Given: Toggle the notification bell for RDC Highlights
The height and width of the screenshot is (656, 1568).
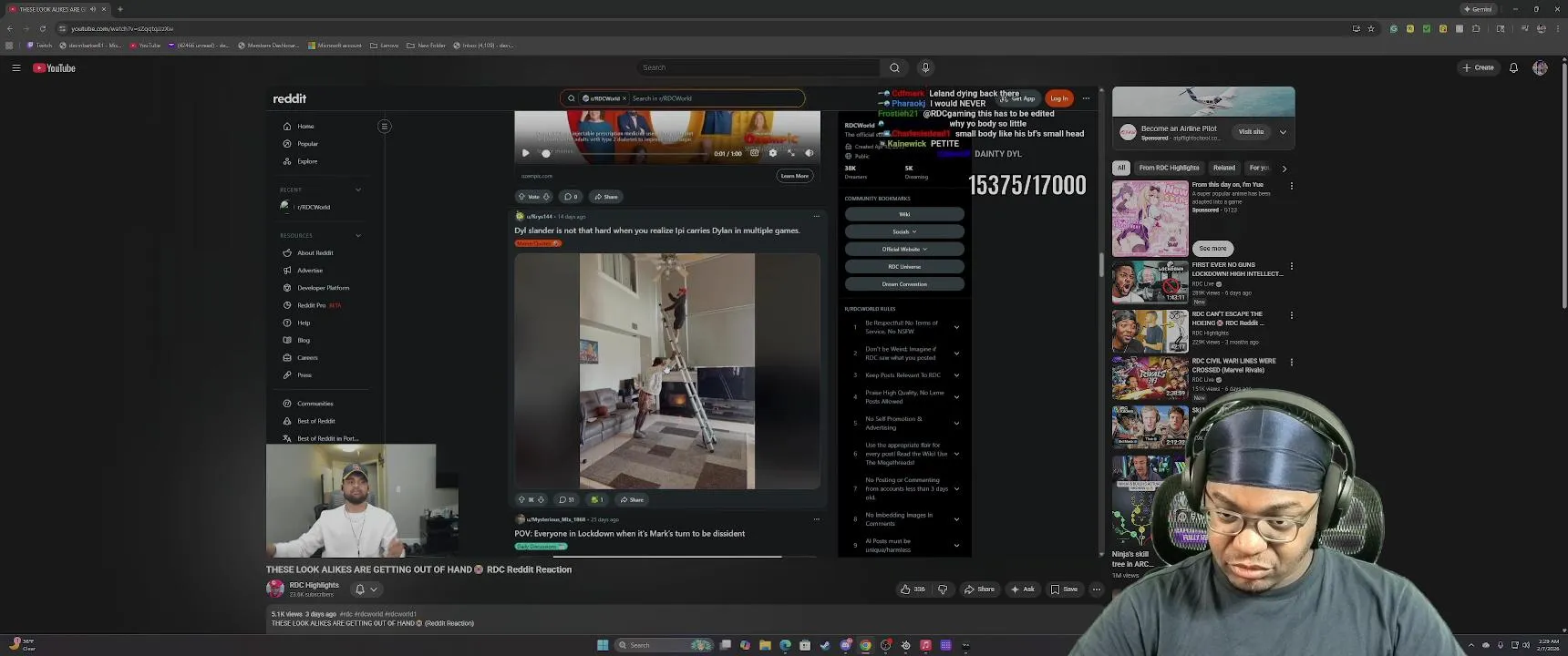Looking at the screenshot, I should coord(366,589).
